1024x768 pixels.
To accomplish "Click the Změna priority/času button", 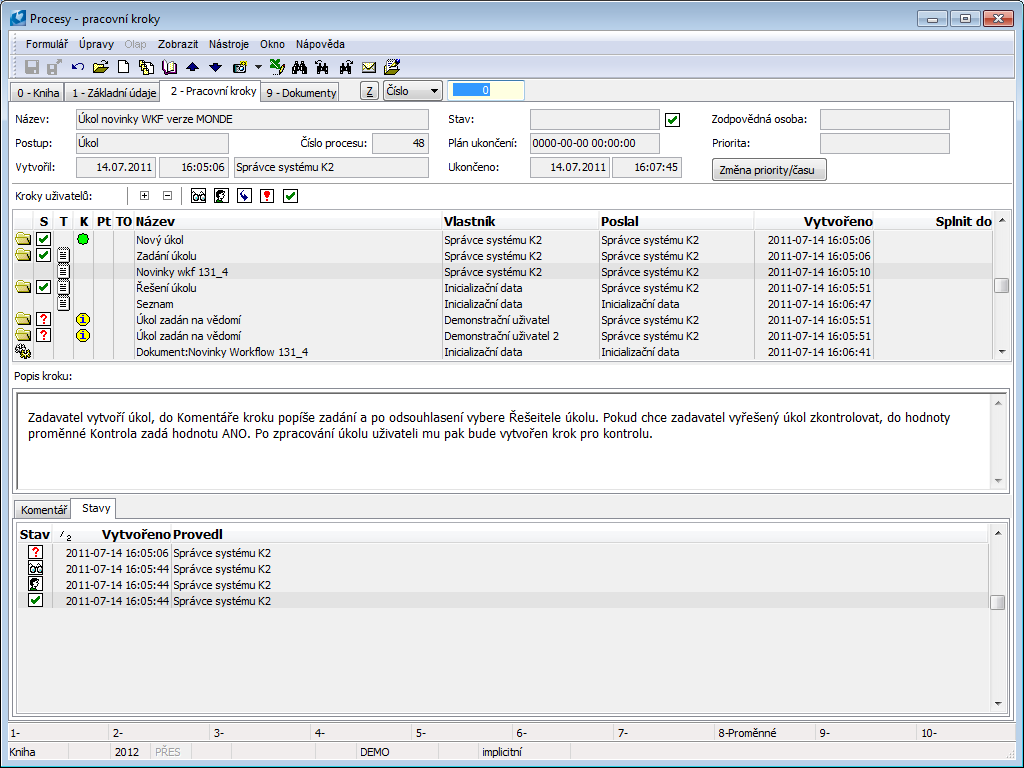I will tap(769, 170).
